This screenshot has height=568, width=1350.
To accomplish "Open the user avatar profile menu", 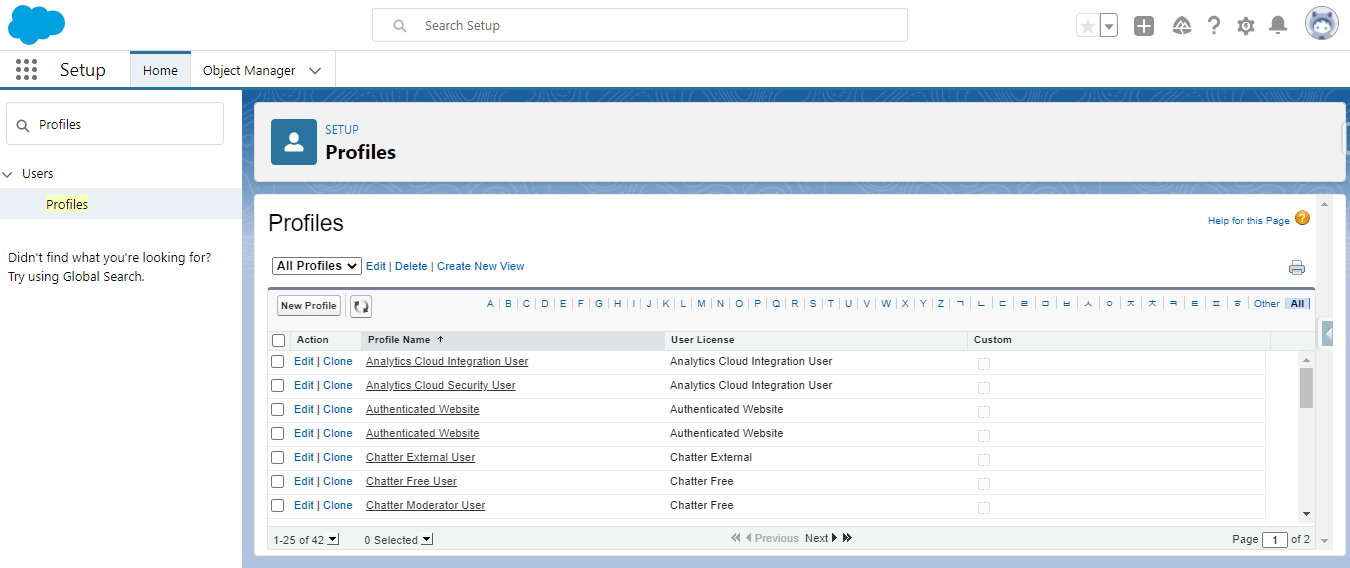I will (1321, 25).
